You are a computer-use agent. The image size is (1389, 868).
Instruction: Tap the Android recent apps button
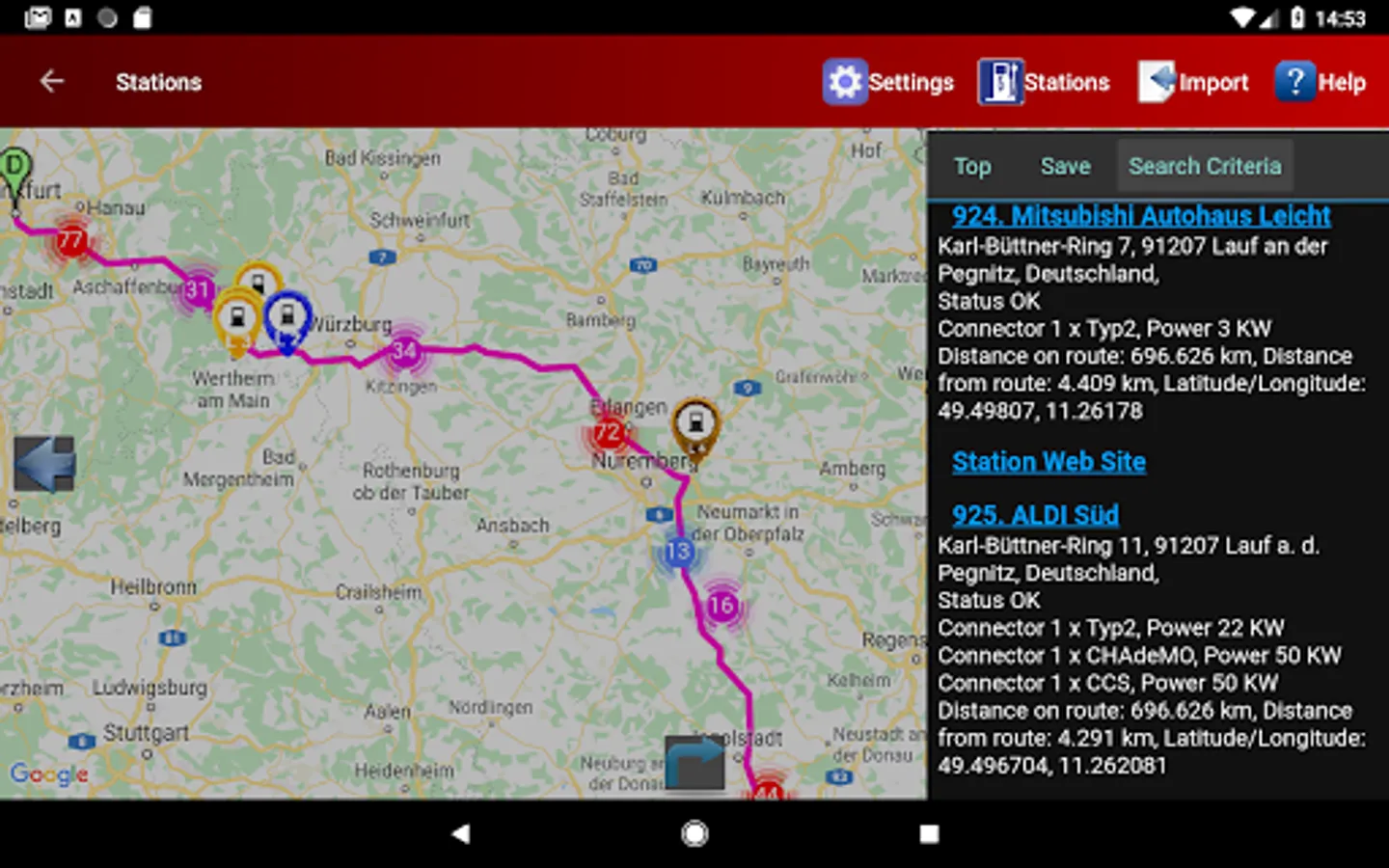[929, 833]
